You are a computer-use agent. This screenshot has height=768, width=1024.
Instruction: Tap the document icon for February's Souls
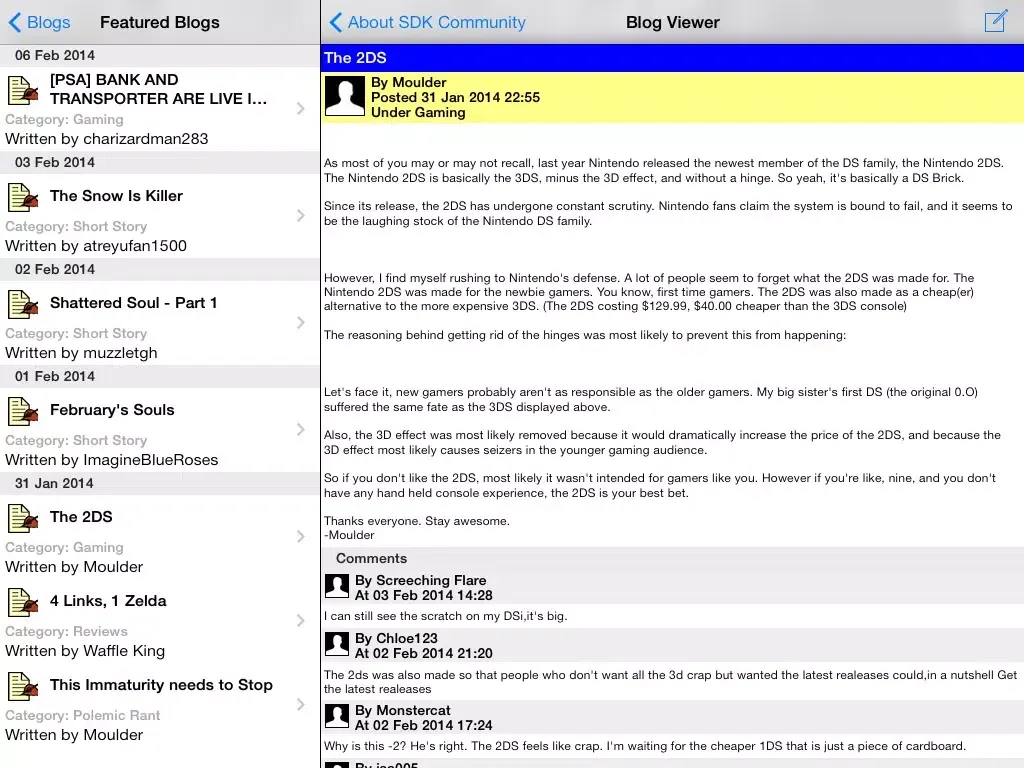[23, 411]
